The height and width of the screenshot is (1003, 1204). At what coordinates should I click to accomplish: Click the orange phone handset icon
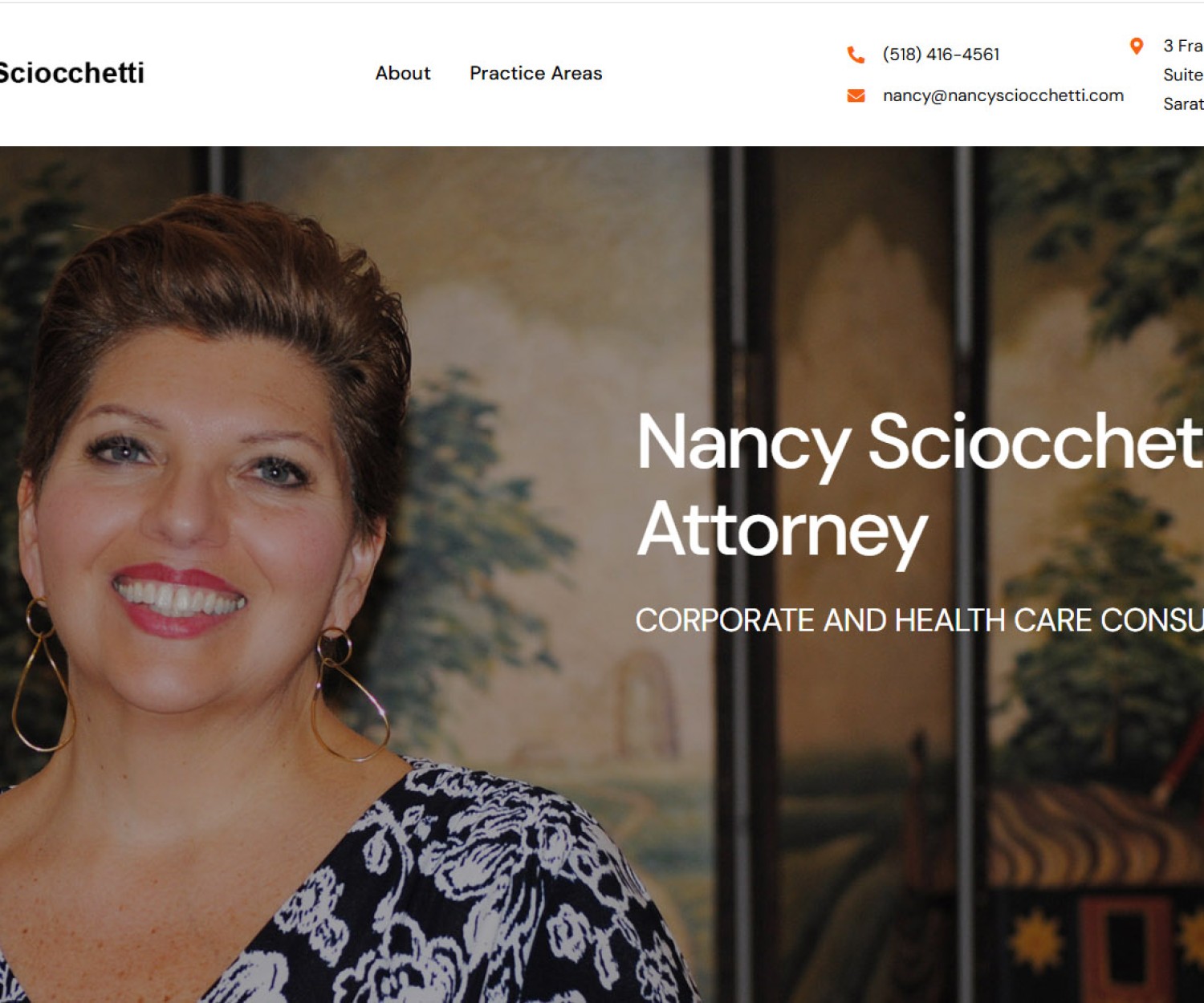(856, 55)
